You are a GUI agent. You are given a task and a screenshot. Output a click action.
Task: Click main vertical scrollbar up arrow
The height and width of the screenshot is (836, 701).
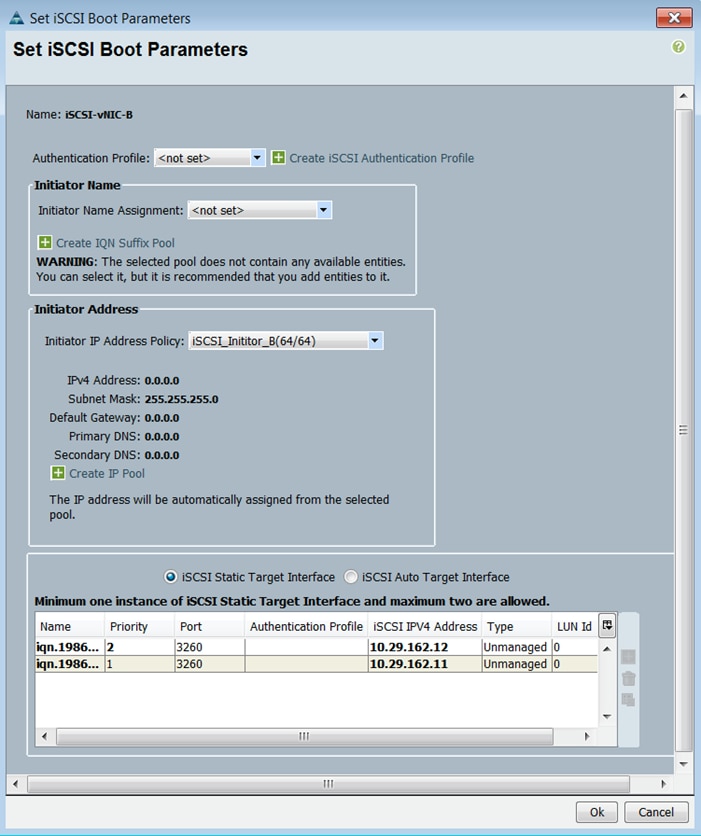coord(683,96)
